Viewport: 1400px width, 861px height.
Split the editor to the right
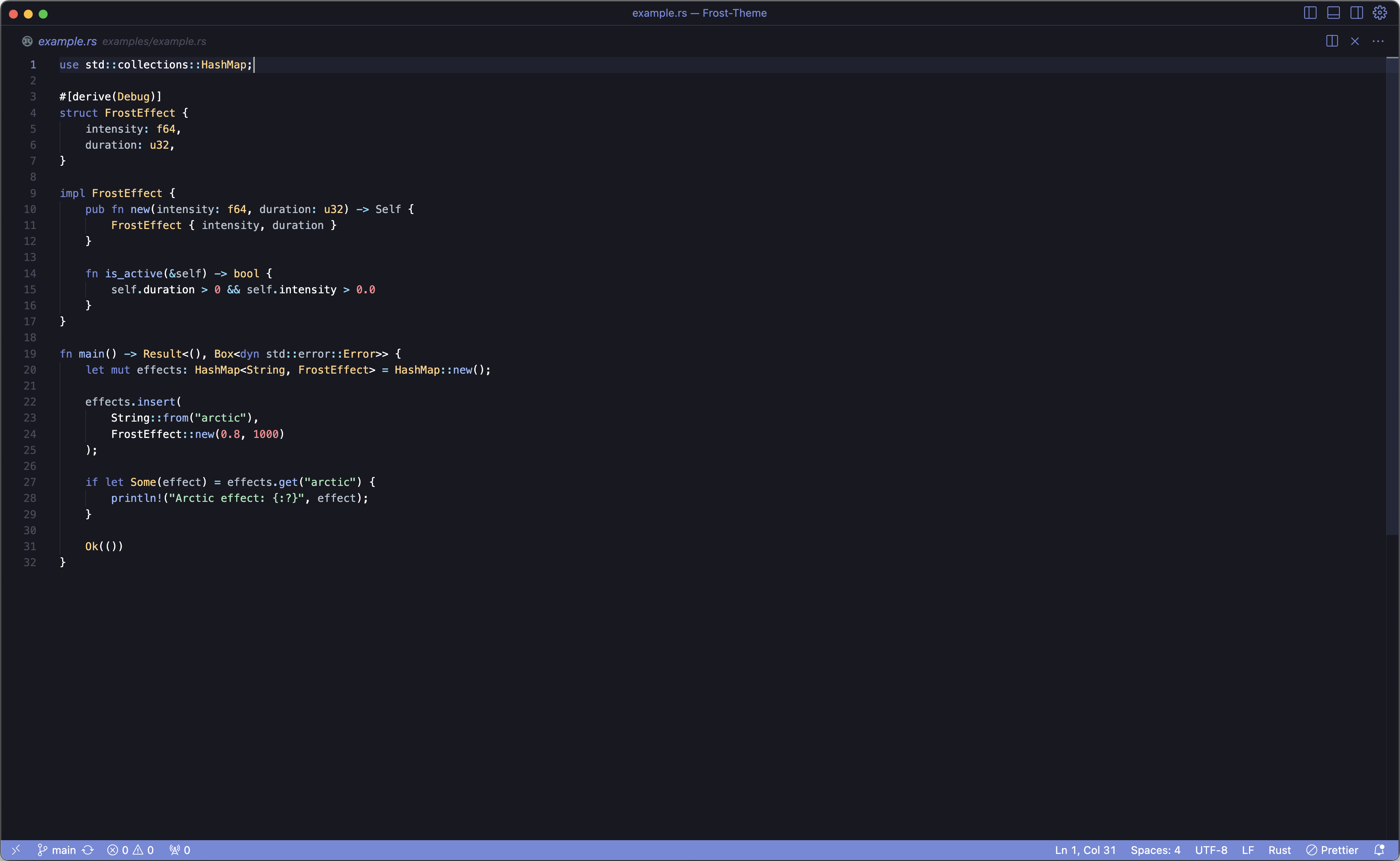[x=1332, y=41]
